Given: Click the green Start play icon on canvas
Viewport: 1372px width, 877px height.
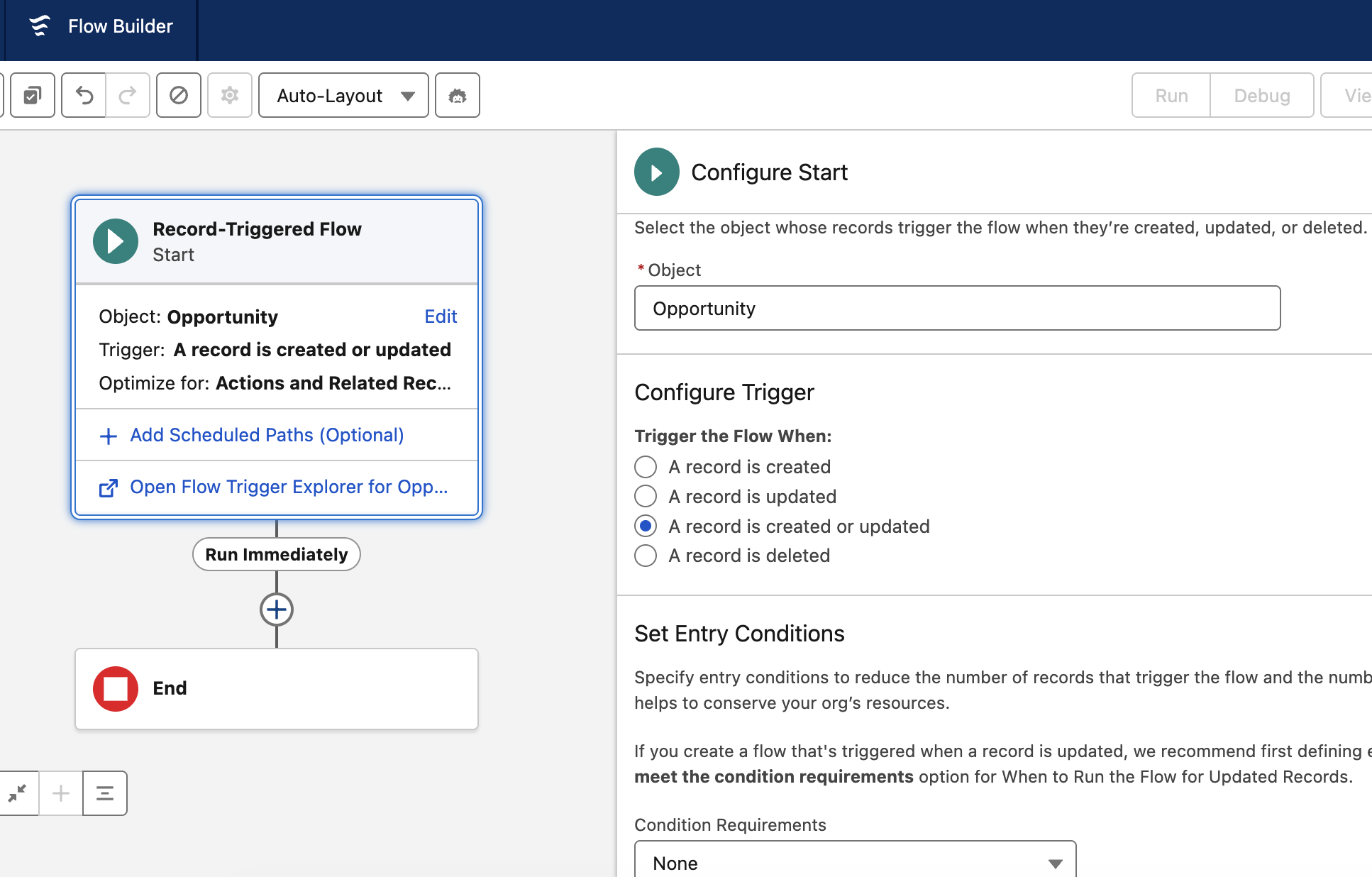Looking at the screenshot, I should [116, 241].
